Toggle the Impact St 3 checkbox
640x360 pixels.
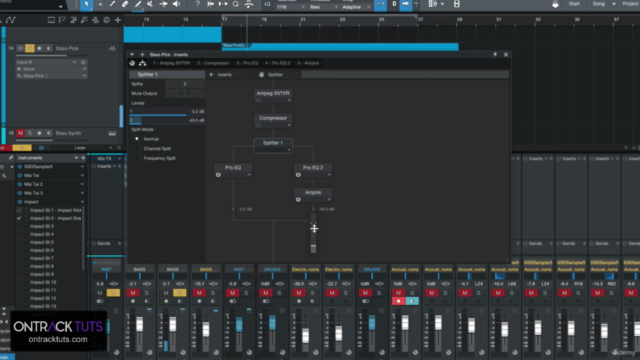19,226
